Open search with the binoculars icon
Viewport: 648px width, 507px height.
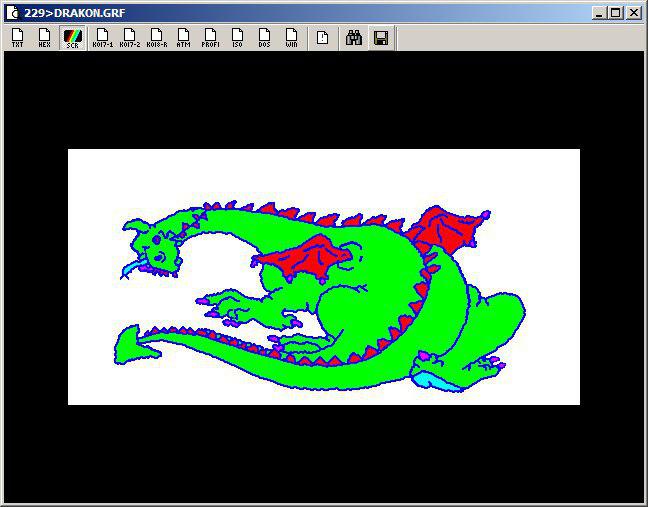click(354, 38)
